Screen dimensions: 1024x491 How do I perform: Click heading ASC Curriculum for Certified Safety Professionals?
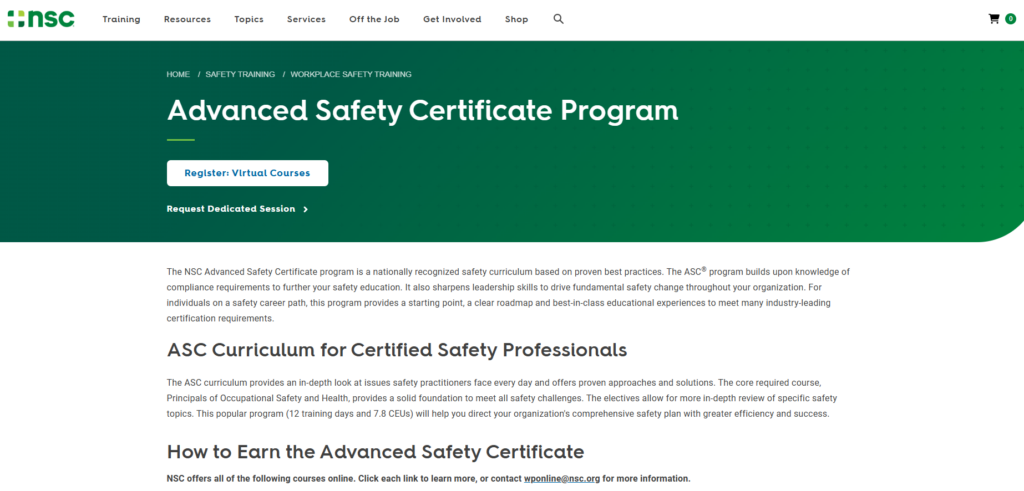pyautogui.click(x=397, y=350)
